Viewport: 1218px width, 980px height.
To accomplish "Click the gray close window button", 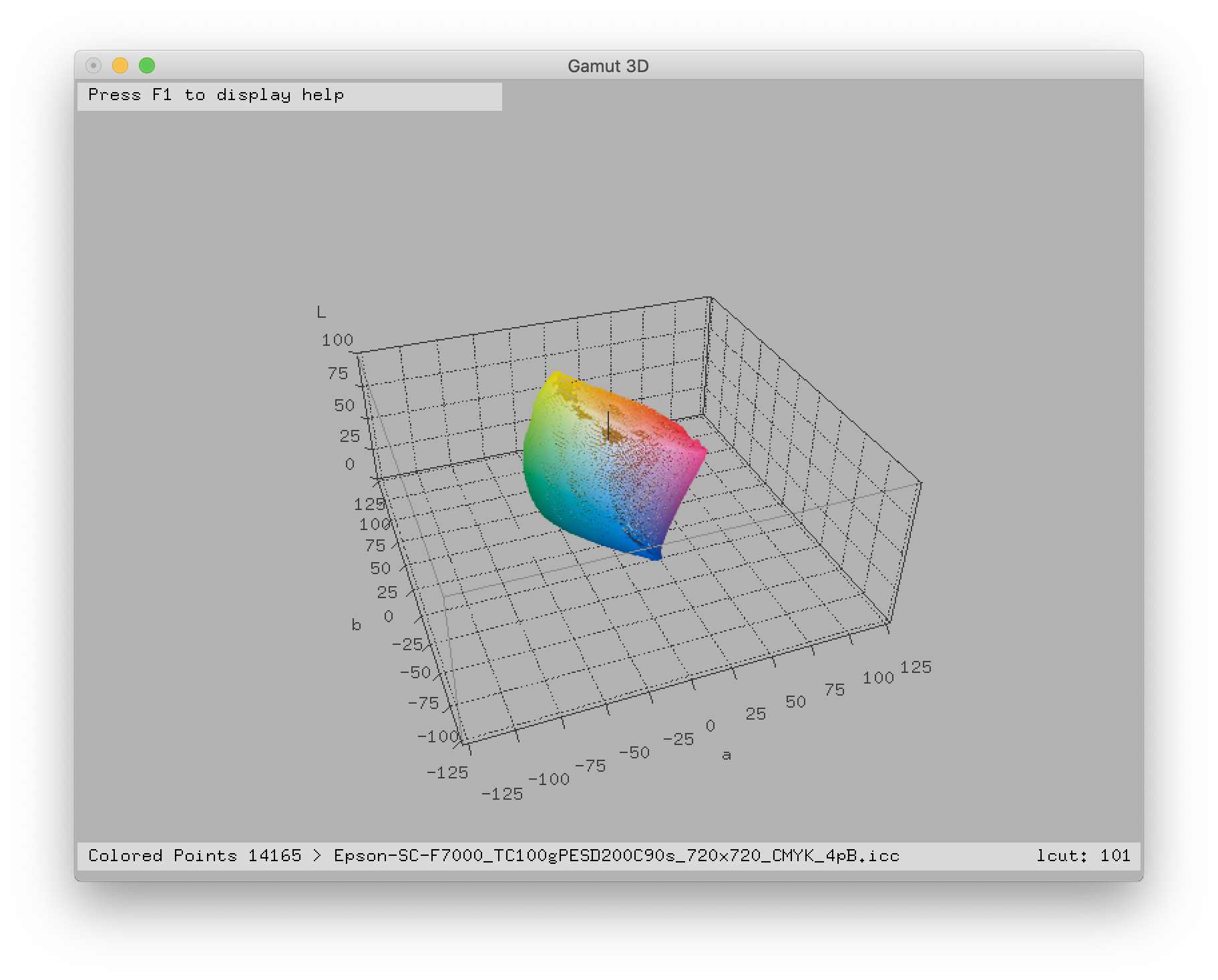I will [x=93, y=65].
